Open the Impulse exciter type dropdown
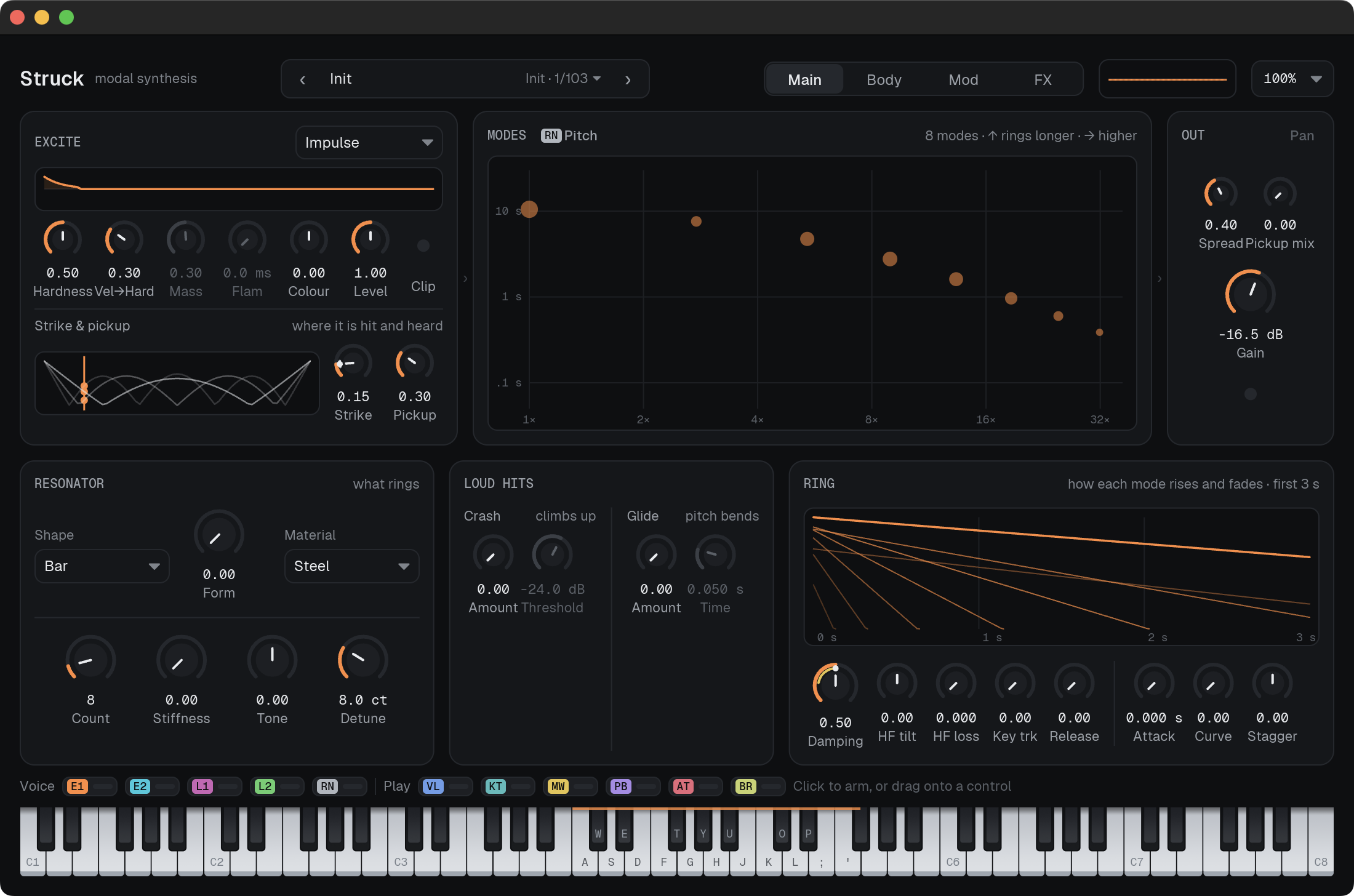 tap(369, 143)
